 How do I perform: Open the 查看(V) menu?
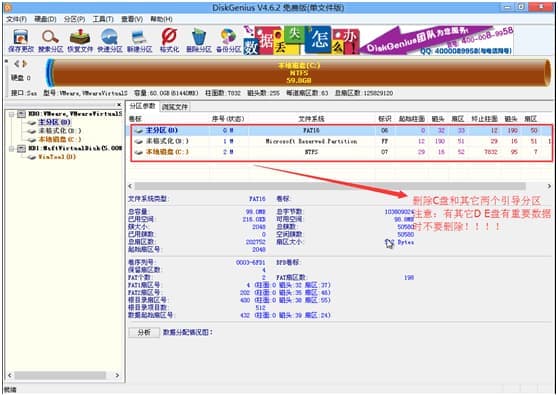pos(132,19)
